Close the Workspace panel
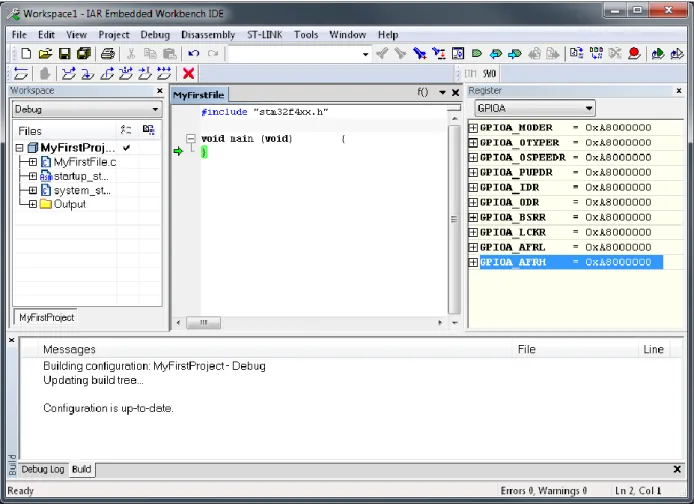 click(x=160, y=91)
